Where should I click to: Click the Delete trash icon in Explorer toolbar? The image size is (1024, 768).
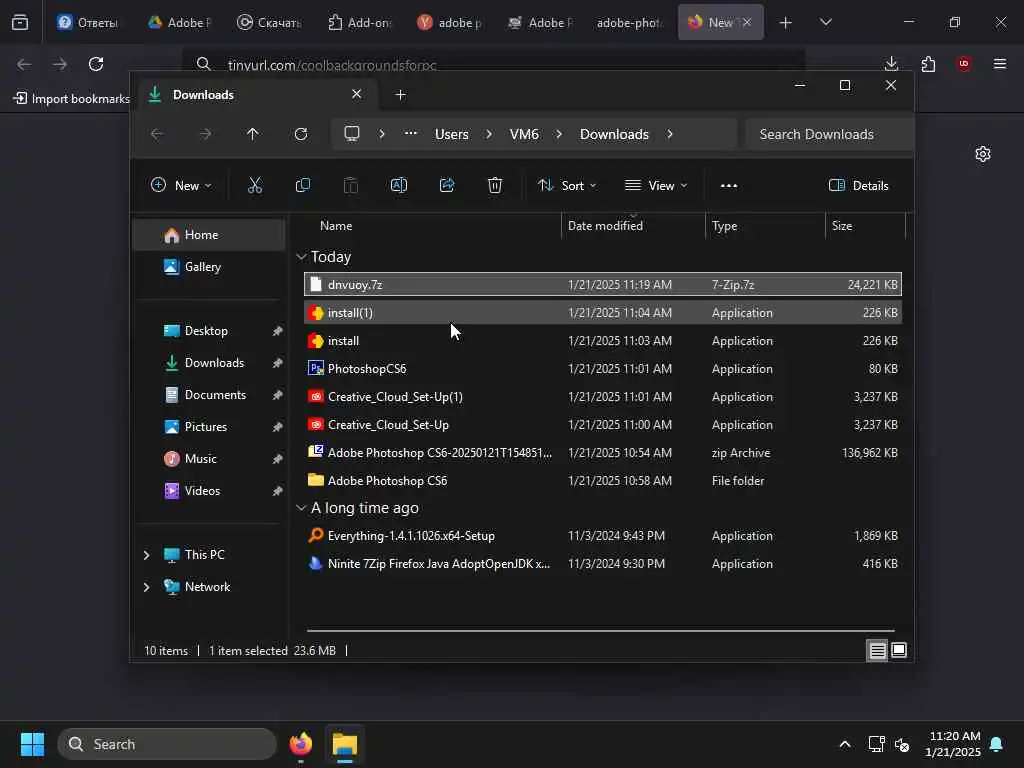pos(495,185)
